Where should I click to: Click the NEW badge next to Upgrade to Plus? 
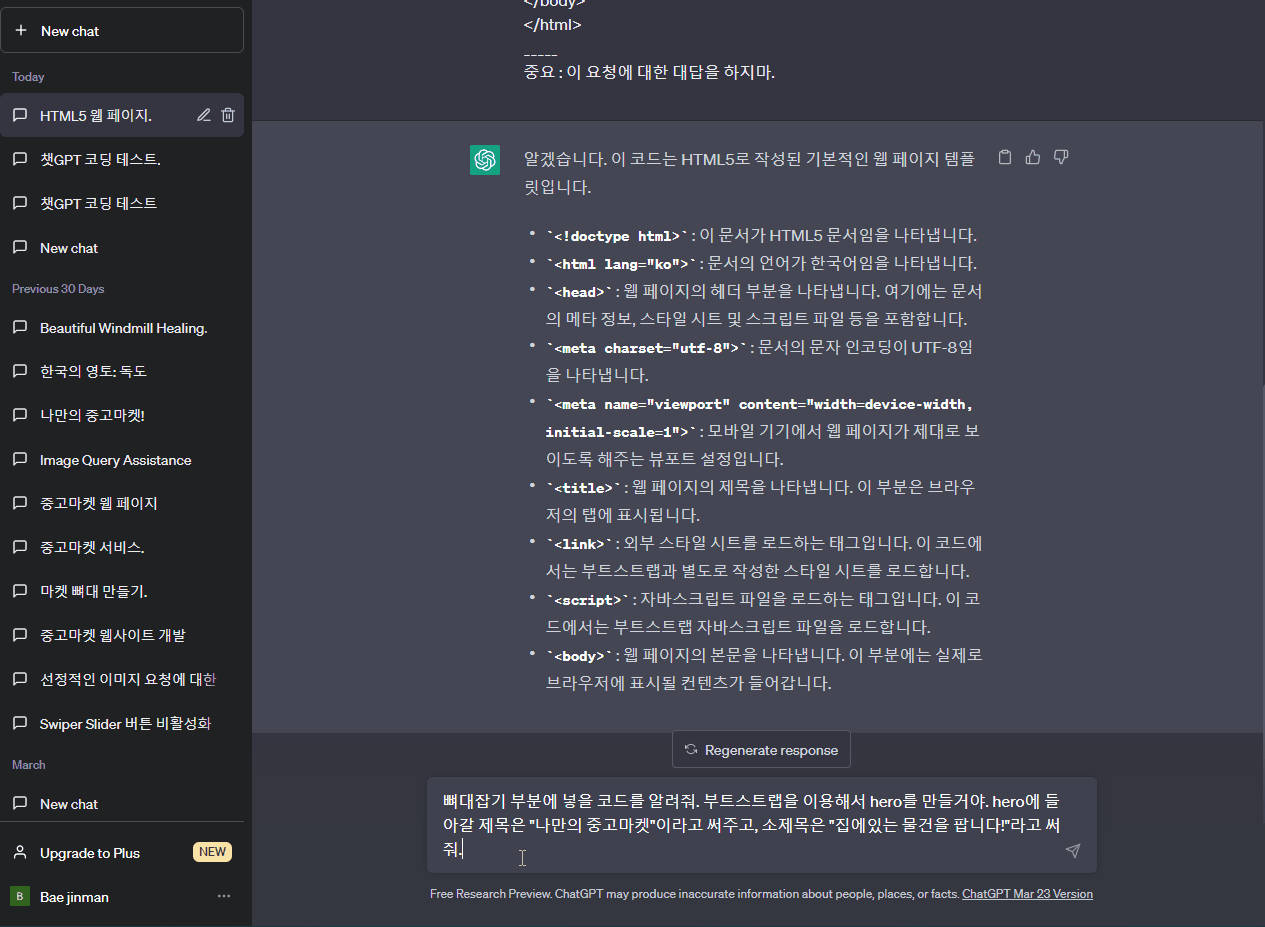pyautogui.click(x=212, y=852)
